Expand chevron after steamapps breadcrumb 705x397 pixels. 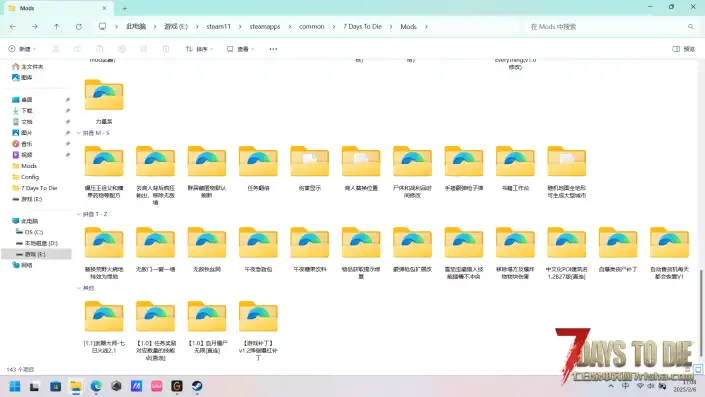290,27
